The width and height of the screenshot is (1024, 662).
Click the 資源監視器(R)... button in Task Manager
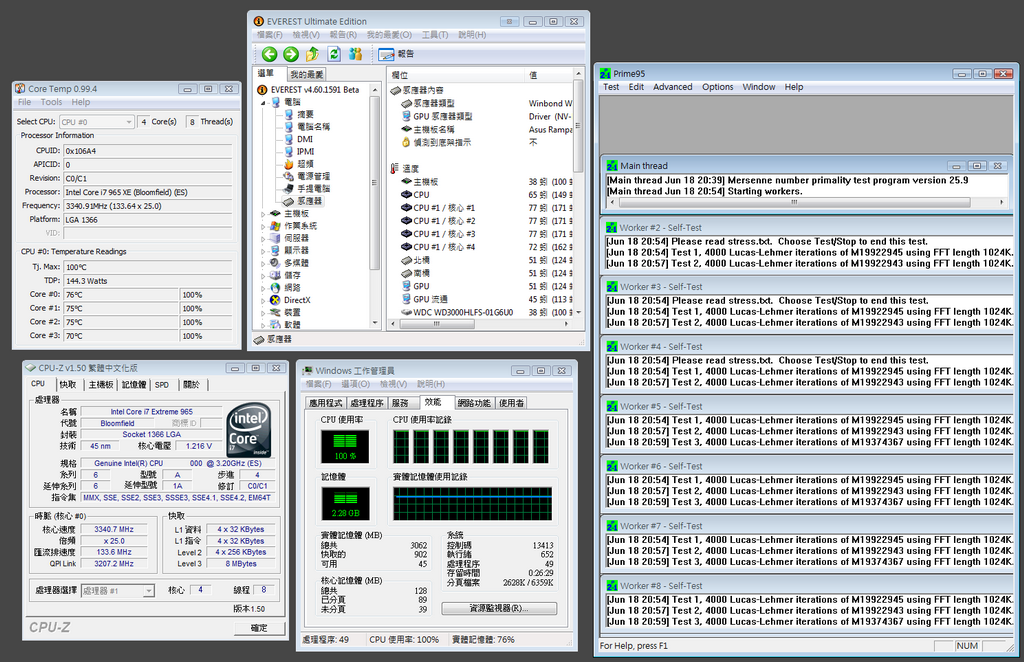click(499, 608)
